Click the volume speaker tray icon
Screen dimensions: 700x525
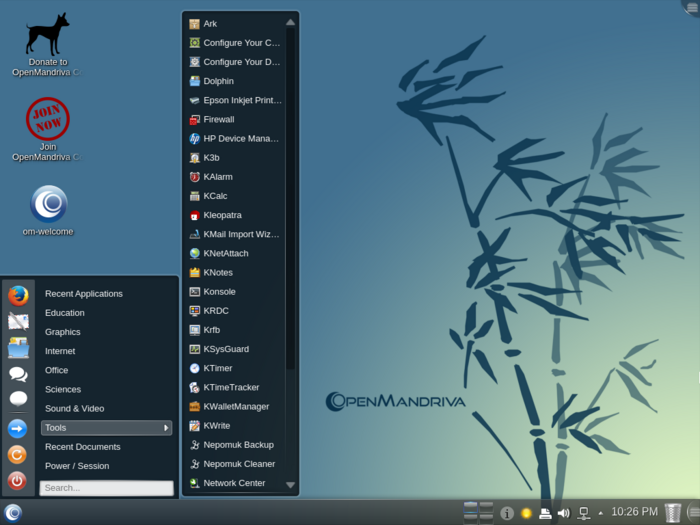point(563,513)
